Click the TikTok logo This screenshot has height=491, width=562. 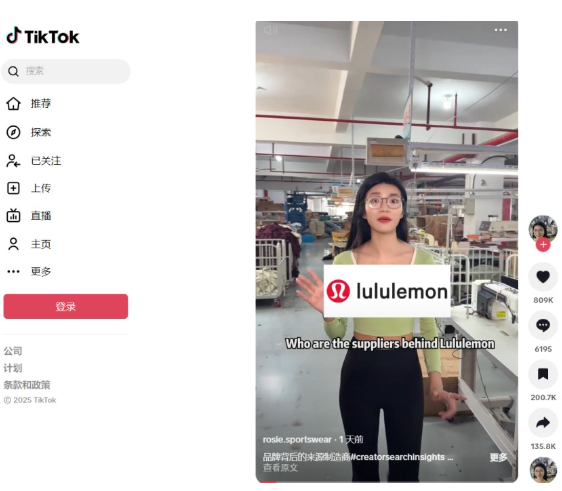pyautogui.click(x=43, y=36)
